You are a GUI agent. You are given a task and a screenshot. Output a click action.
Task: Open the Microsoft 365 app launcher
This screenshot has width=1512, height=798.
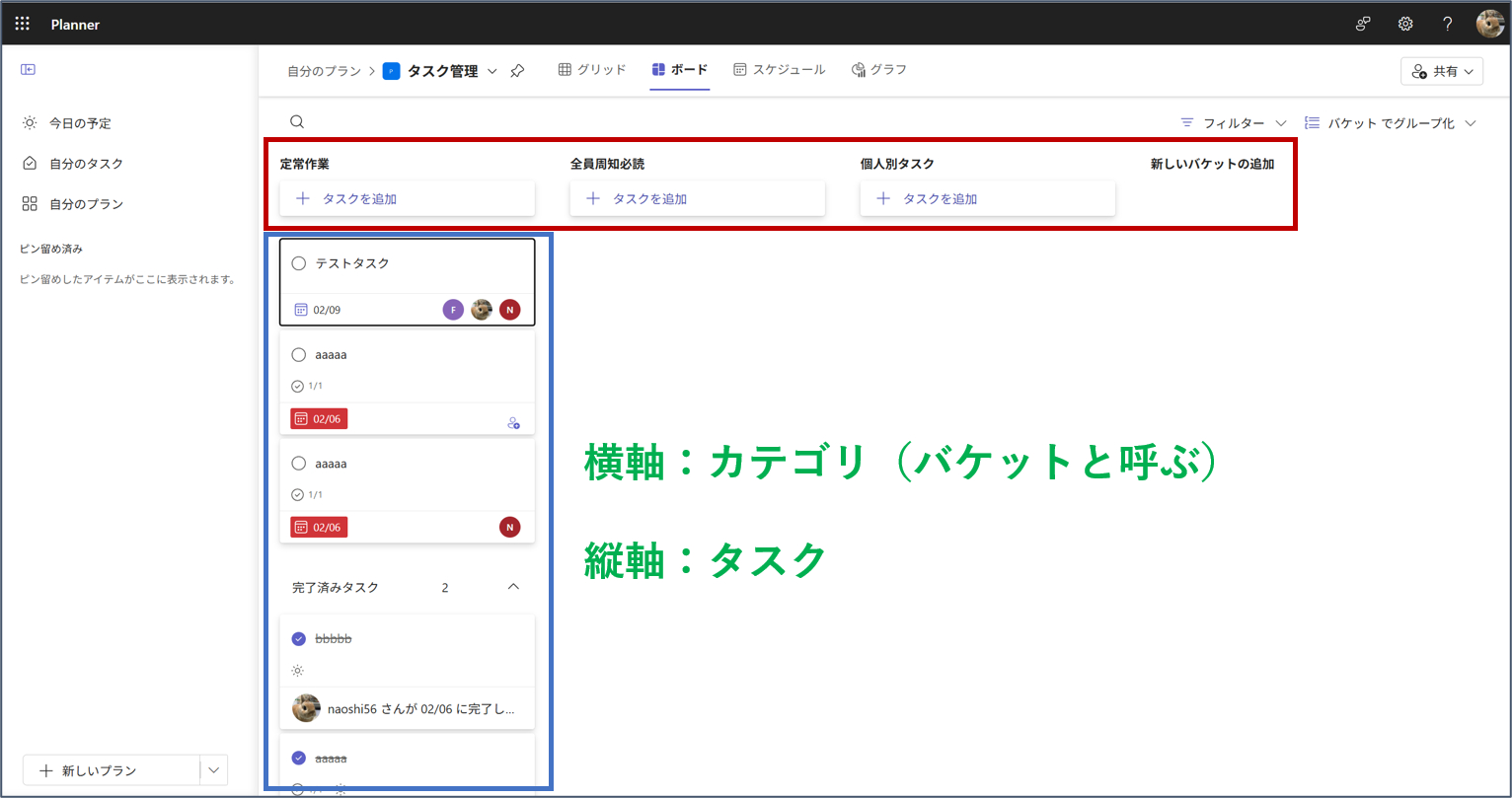point(22,23)
